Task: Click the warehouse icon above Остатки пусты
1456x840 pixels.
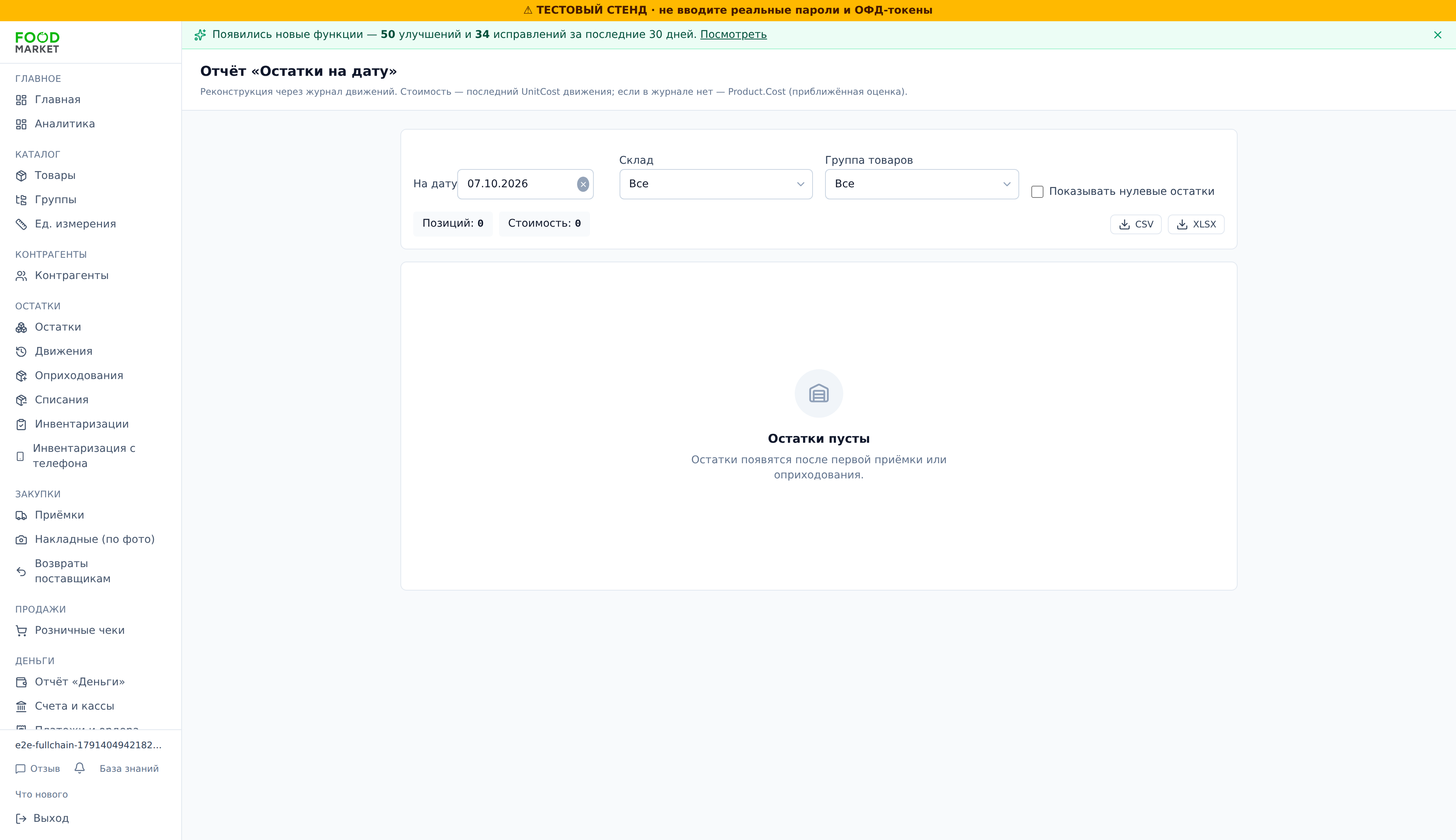Action: pyautogui.click(x=818, y=393)
